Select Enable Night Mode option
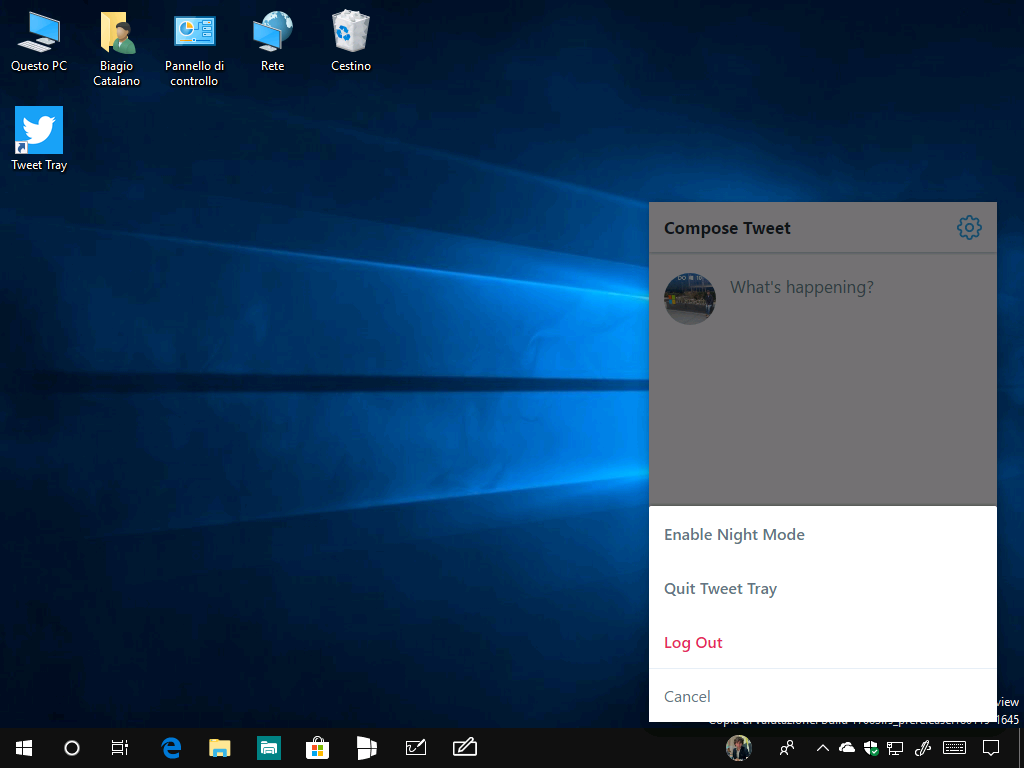 [x=823, y=534]
